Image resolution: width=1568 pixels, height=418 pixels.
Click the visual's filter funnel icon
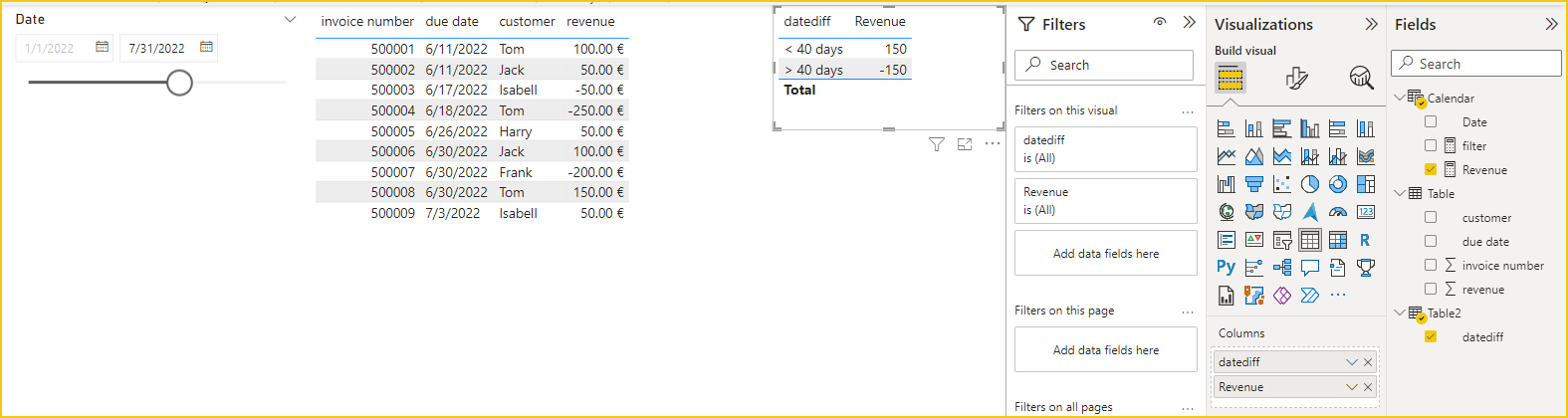click(x=937, y=144)
